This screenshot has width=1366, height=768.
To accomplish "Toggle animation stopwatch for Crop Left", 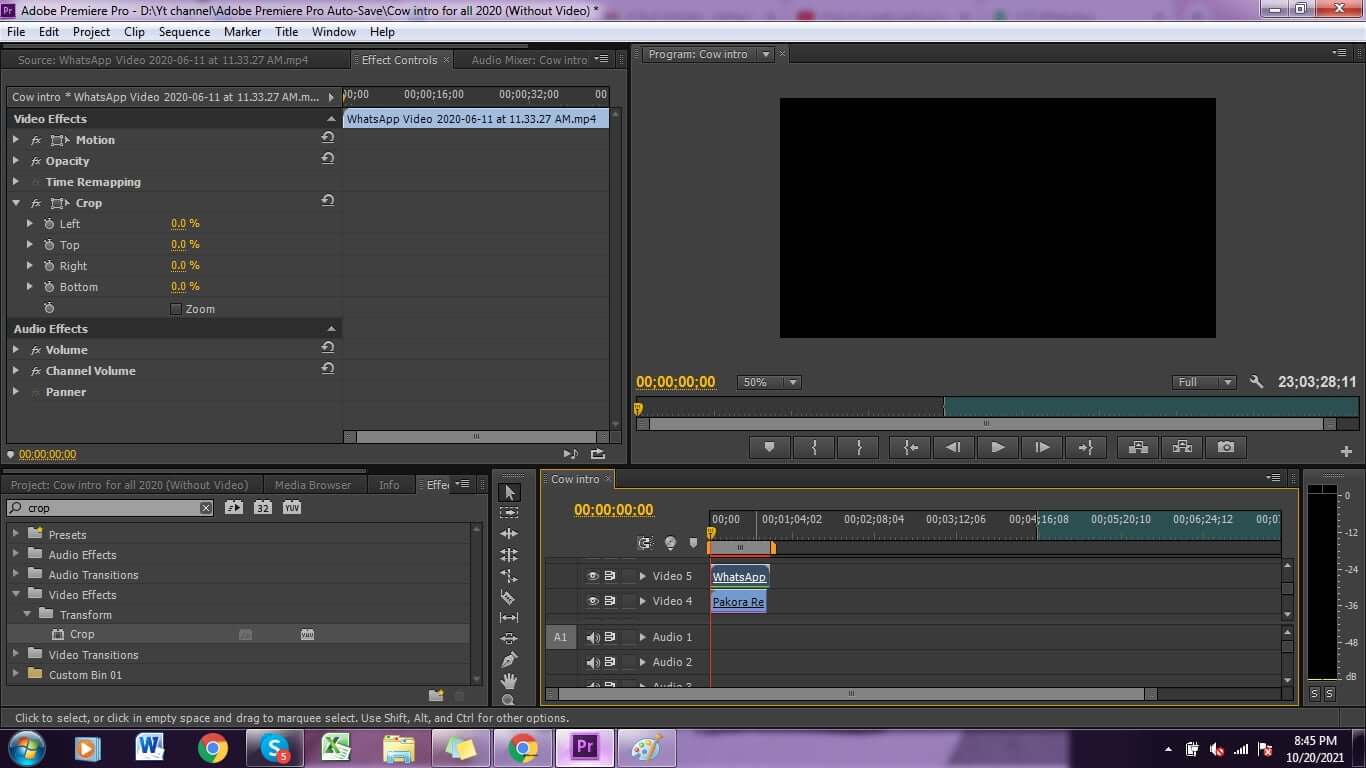I will pyautogui.click(x=49, y=223).
